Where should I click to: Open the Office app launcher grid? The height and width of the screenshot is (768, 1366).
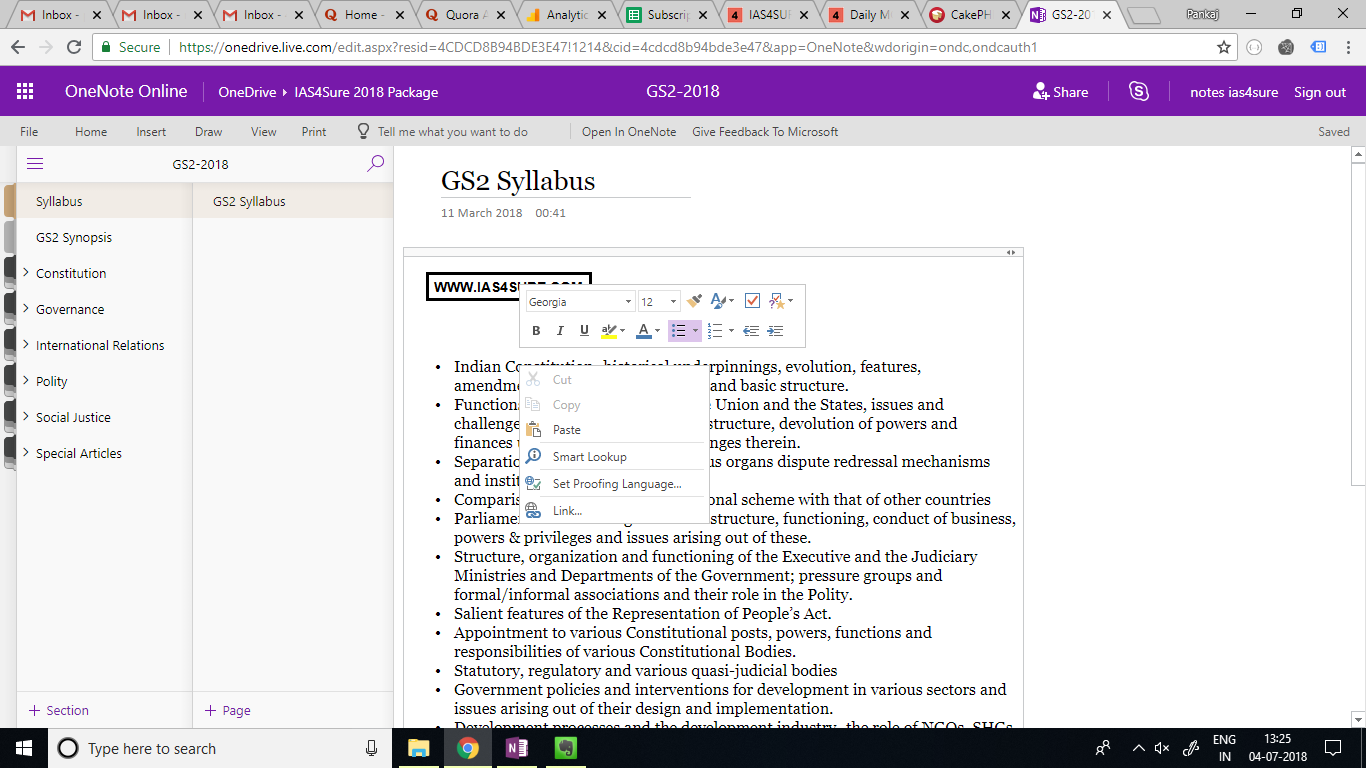[25, 91]
